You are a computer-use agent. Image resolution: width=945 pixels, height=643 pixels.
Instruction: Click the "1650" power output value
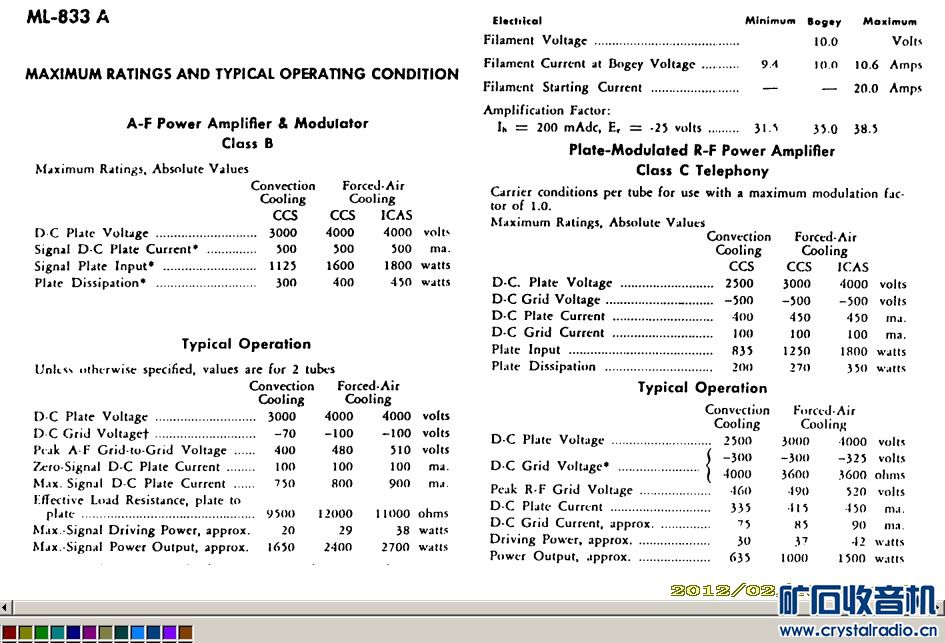coord(281,547)
